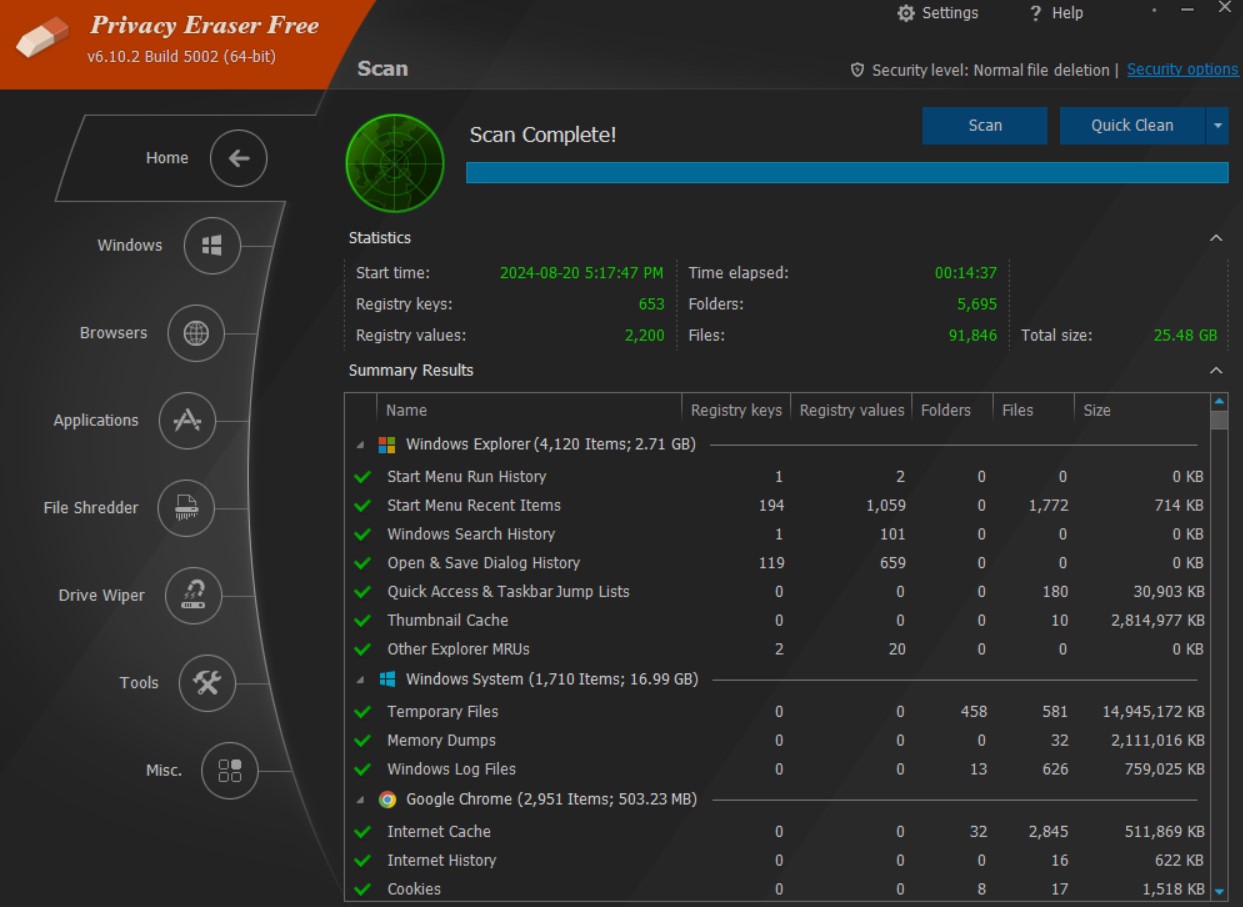
Task: Click the Google Chrome group icon
Action: [387, 799]
